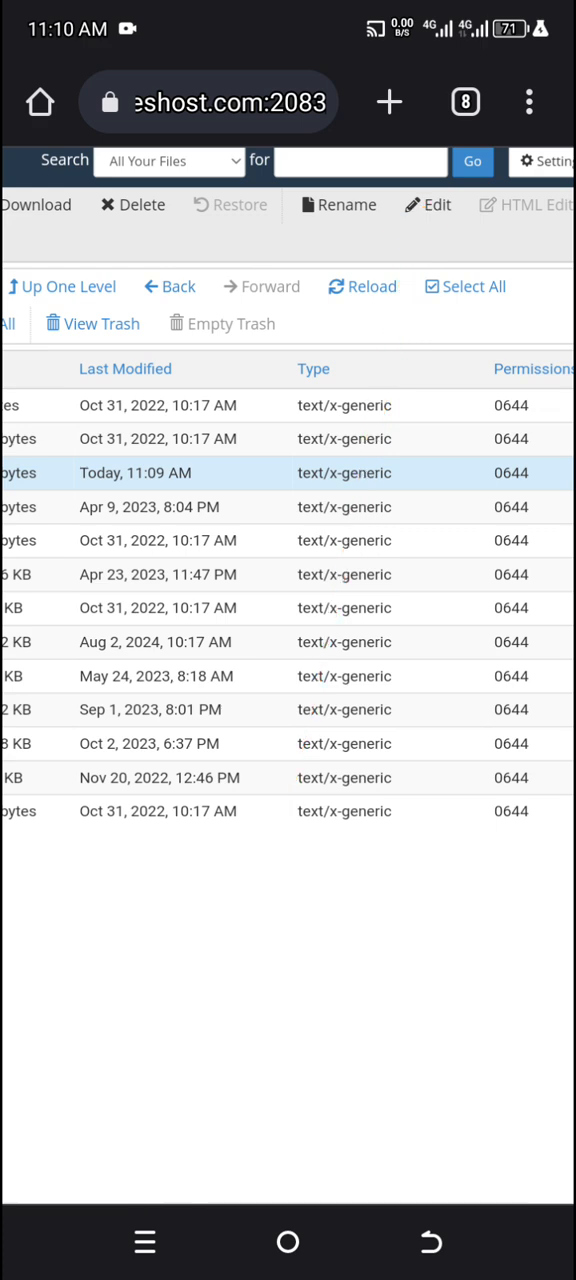
Task: Tap the browser home icon
Action: (40, 102)
